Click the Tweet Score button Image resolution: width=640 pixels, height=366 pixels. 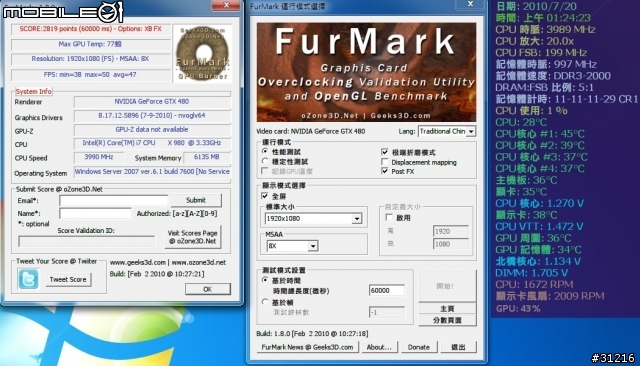pyautogui.click(x=68, y=279)
